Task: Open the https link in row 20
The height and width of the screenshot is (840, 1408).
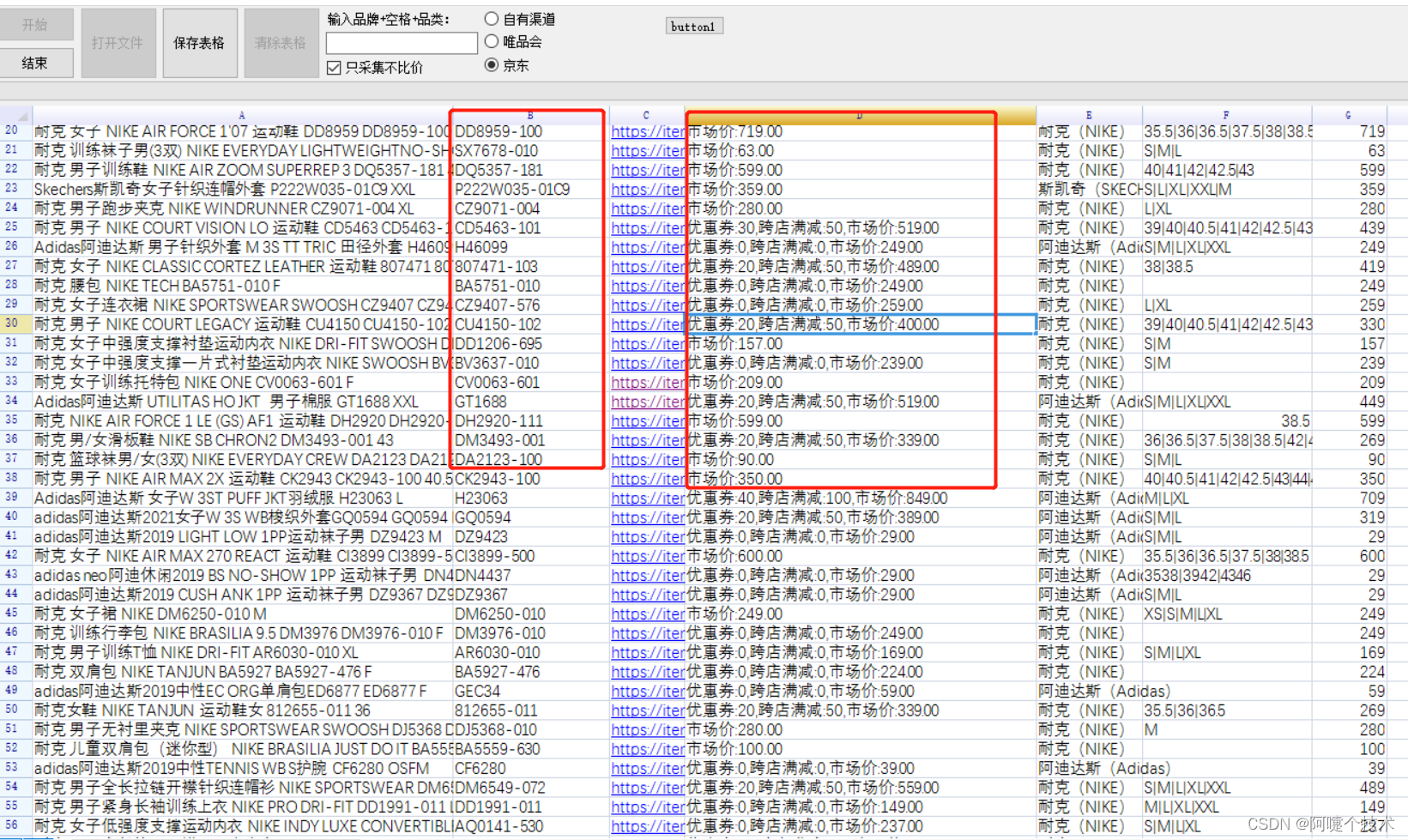Action: [648, 132]
